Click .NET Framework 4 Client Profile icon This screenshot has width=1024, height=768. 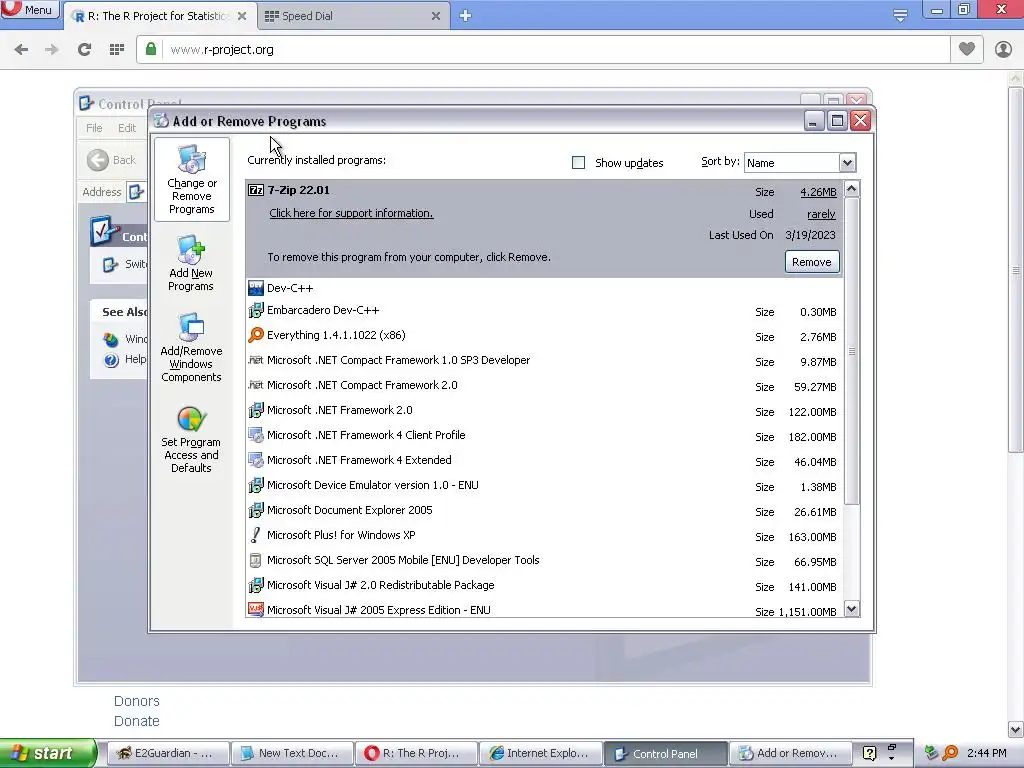[256, 436]
